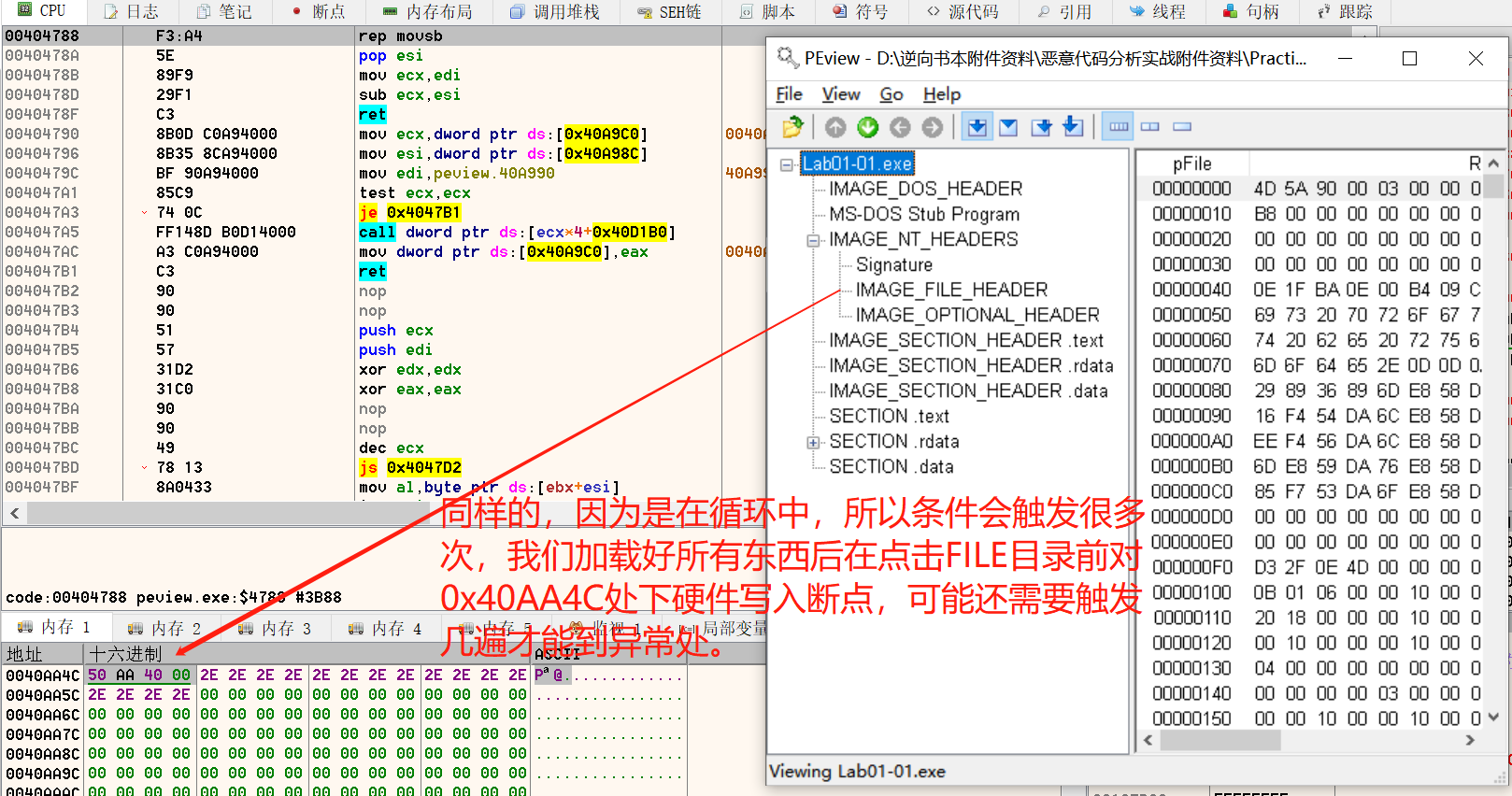Viewport: 1512px width, 796px height.
Task: Click the pFile column header in PEview
Action: (1191, 163)
